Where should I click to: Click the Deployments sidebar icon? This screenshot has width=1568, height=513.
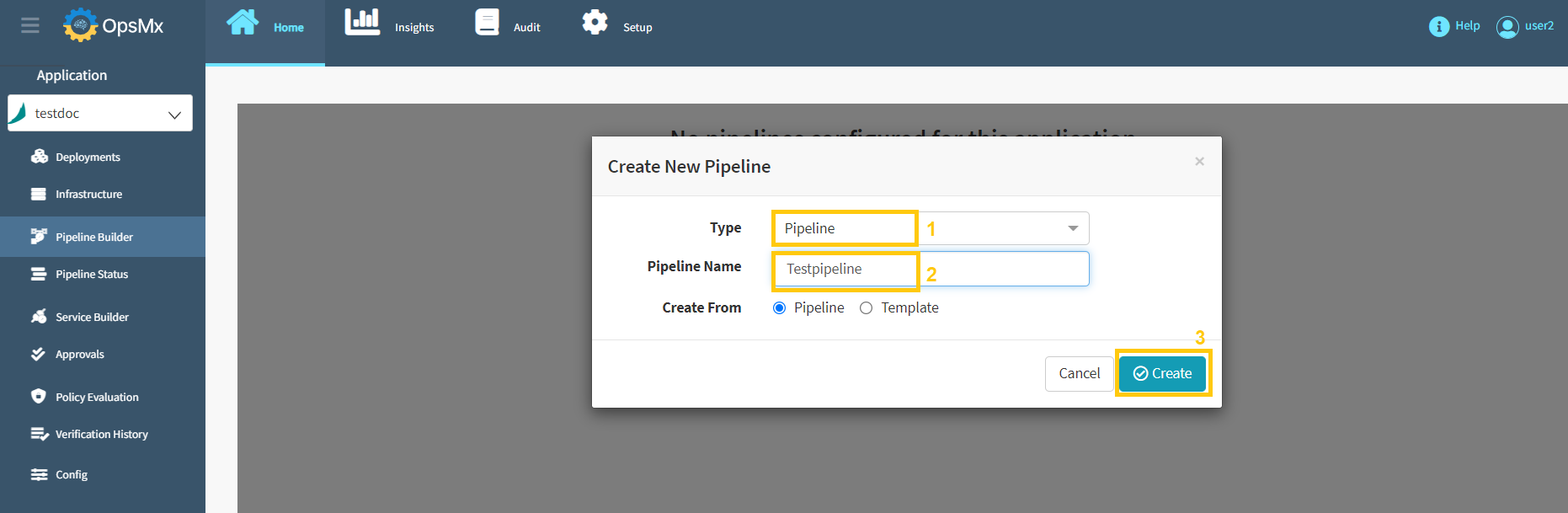pyautogui.click(x=39, y=157)
